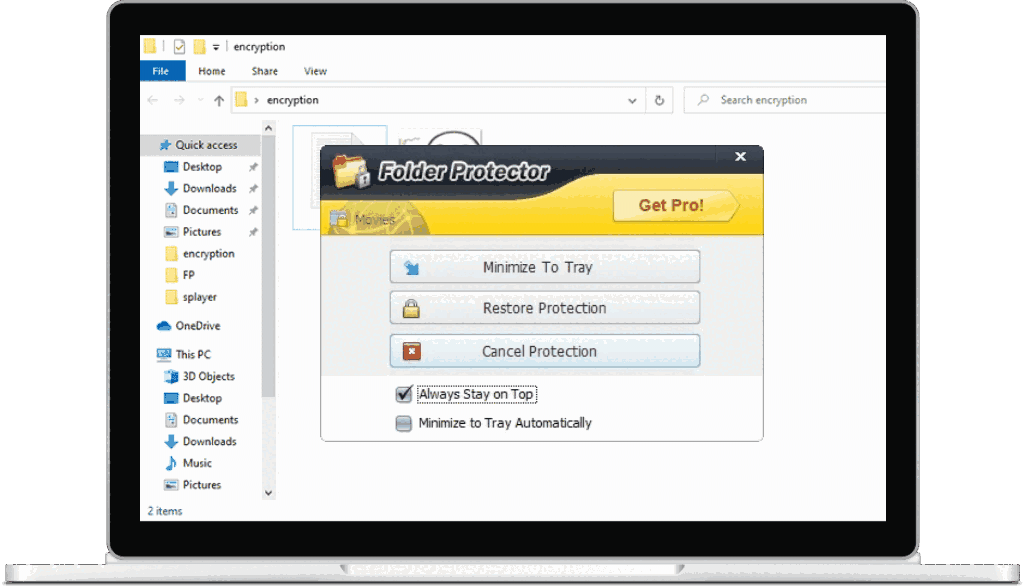Uncheck Always Stay on Top checkbox

point(404,394)
